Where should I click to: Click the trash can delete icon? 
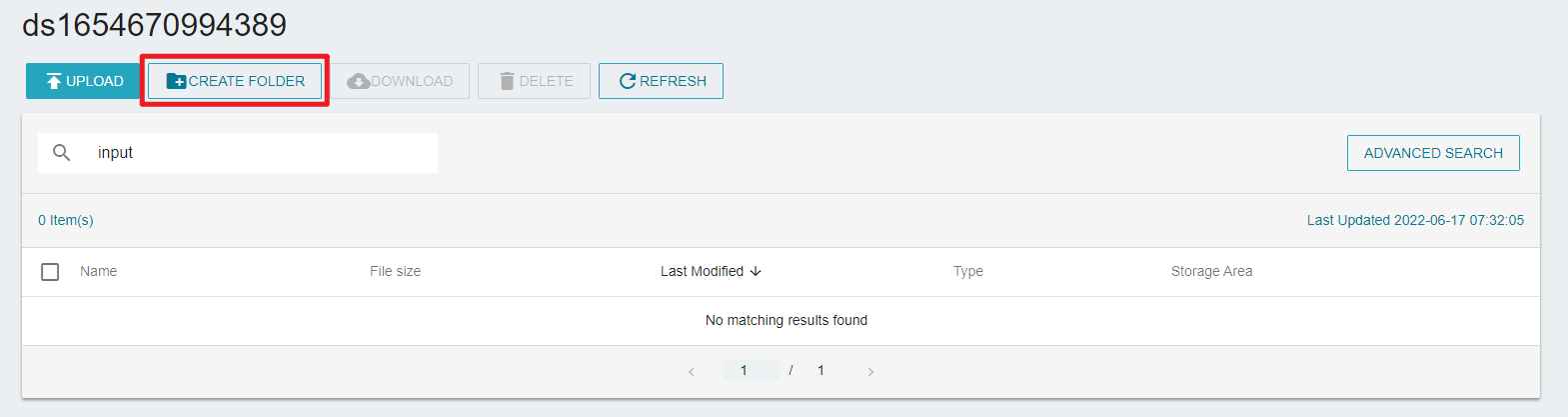pyautogui.click(x=507, y=81)
